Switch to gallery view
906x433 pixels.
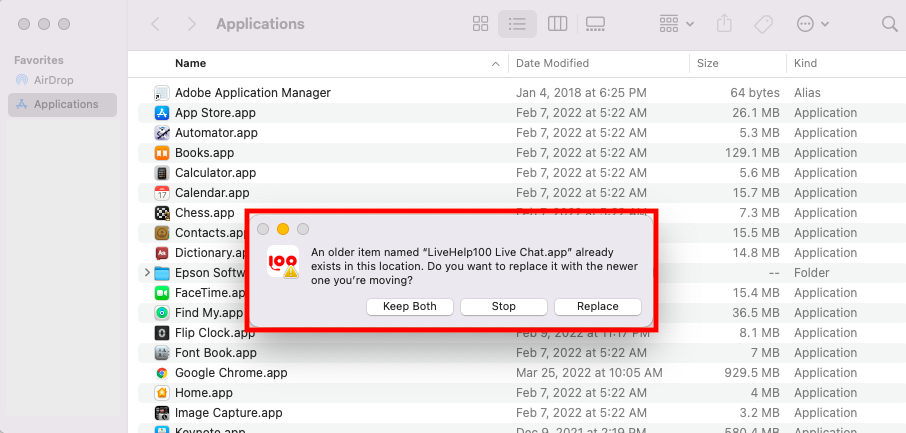(595, 24)
